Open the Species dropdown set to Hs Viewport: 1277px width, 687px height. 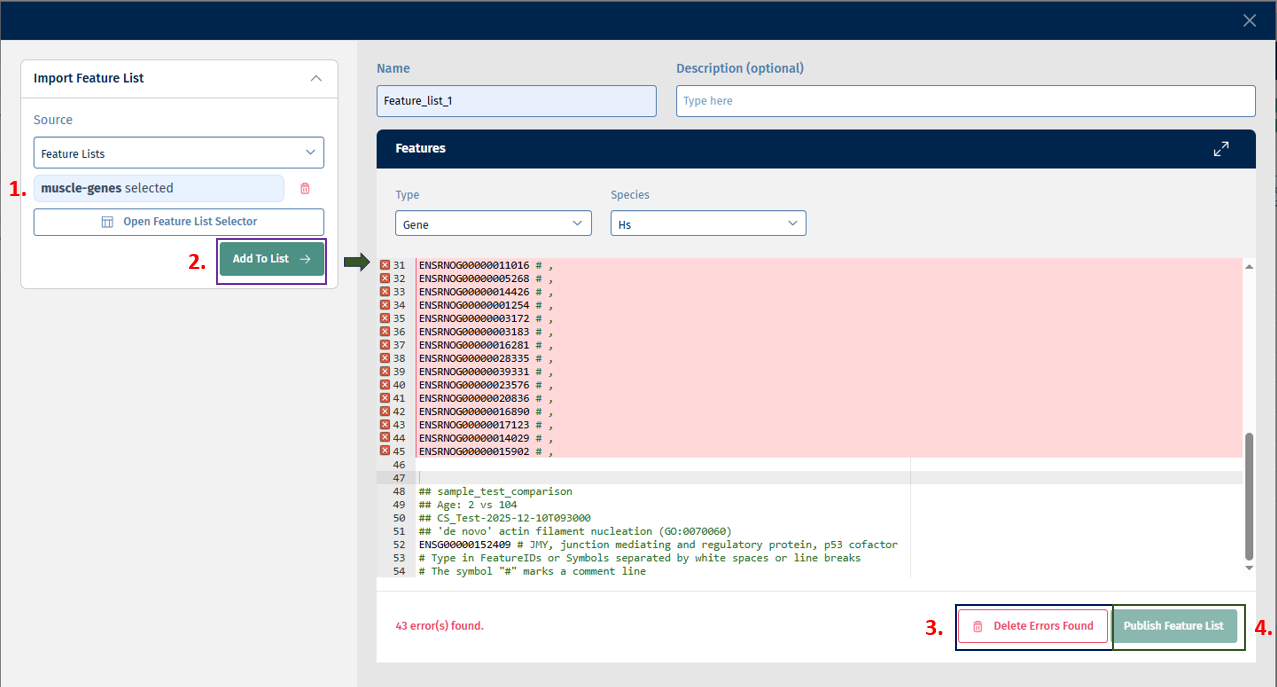coord(708,224)
